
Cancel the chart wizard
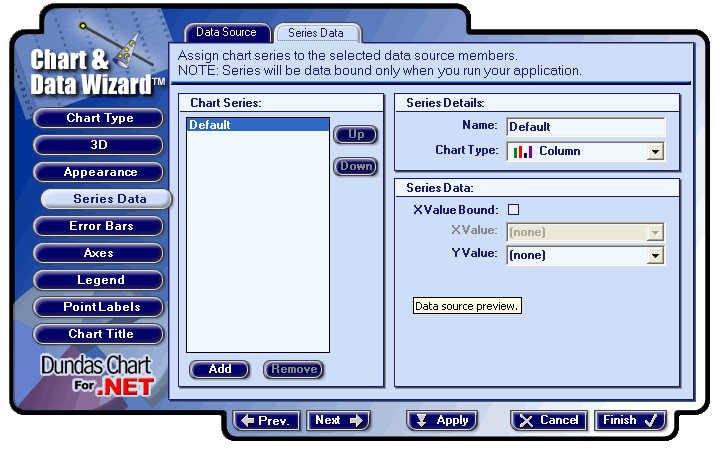tap(549, 421)
